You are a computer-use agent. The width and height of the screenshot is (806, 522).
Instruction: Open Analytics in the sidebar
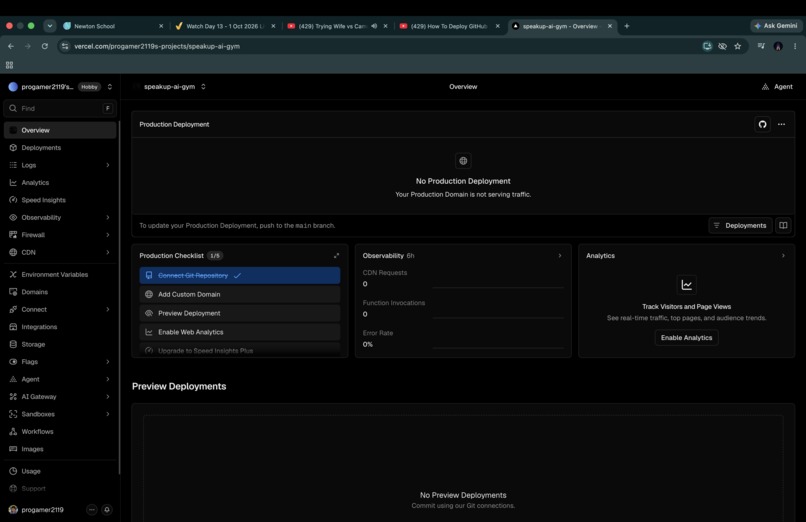point(60,182)
